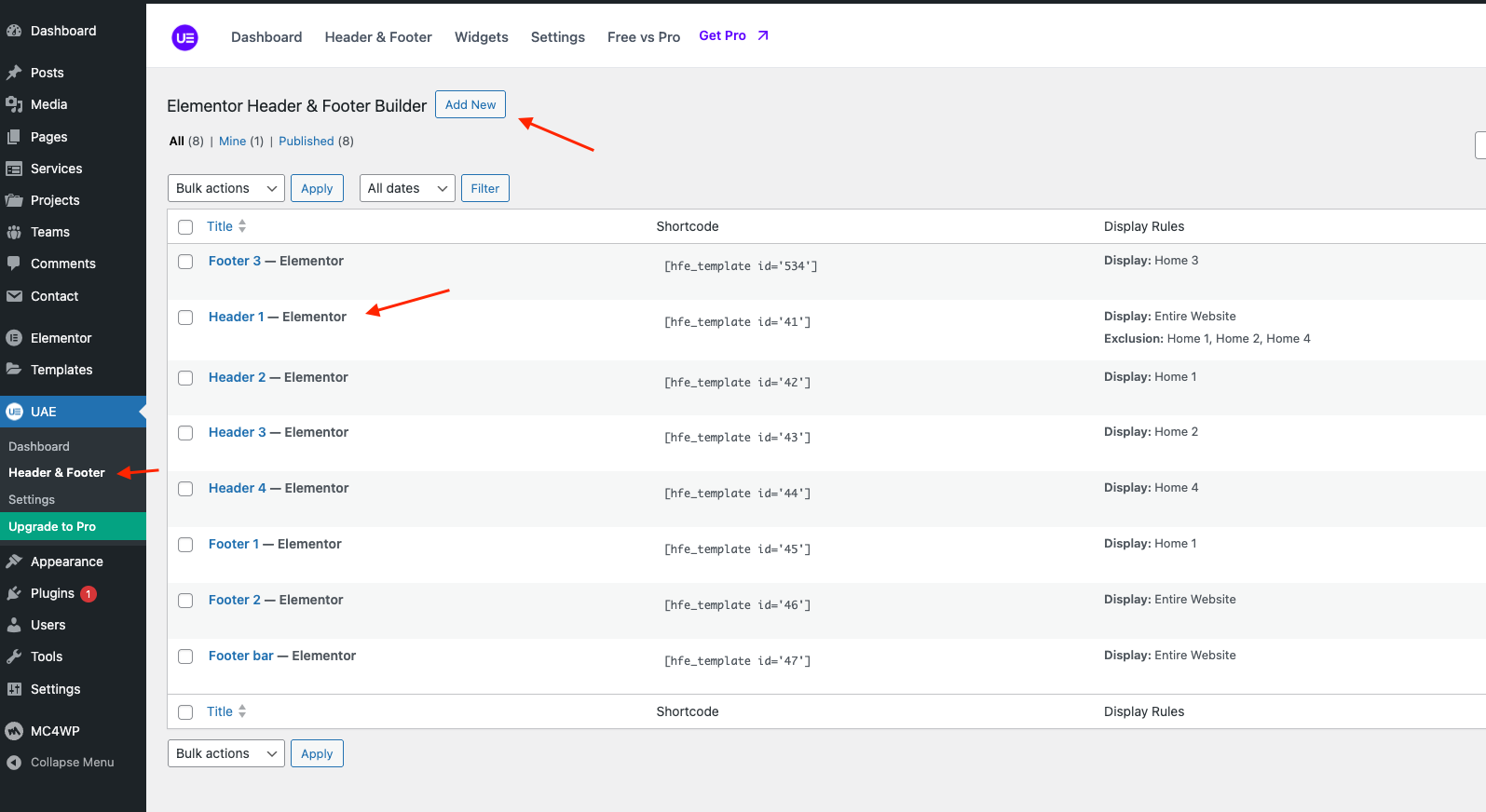Open Free vs Pro menu item
This screenshot has width=1486, height=812.
(x=643, y=37)
